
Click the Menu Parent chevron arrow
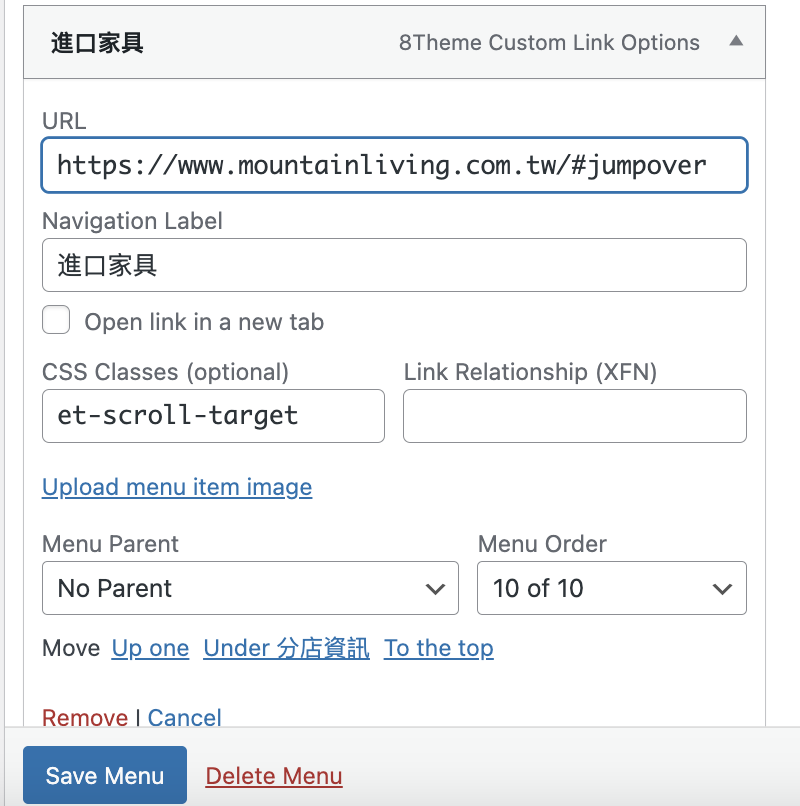[x=435, y=589]
